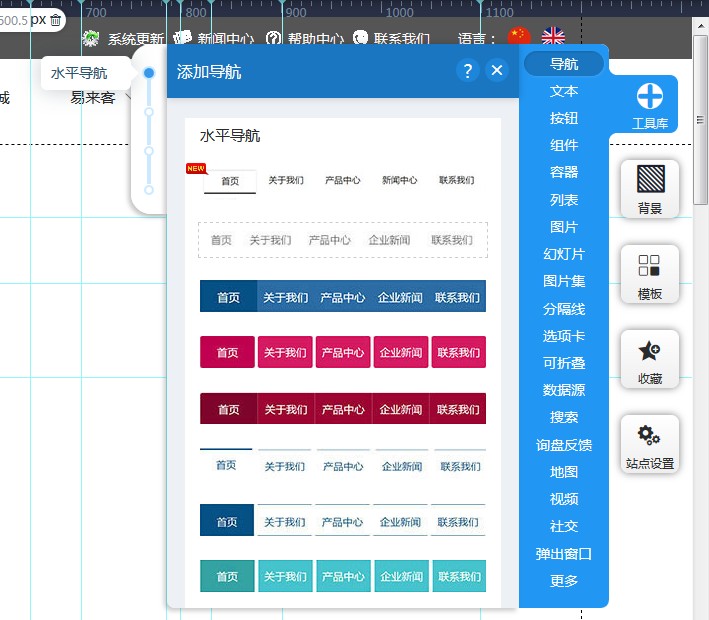Open the 工具库 toolbox plus icon

coord(650,97)
